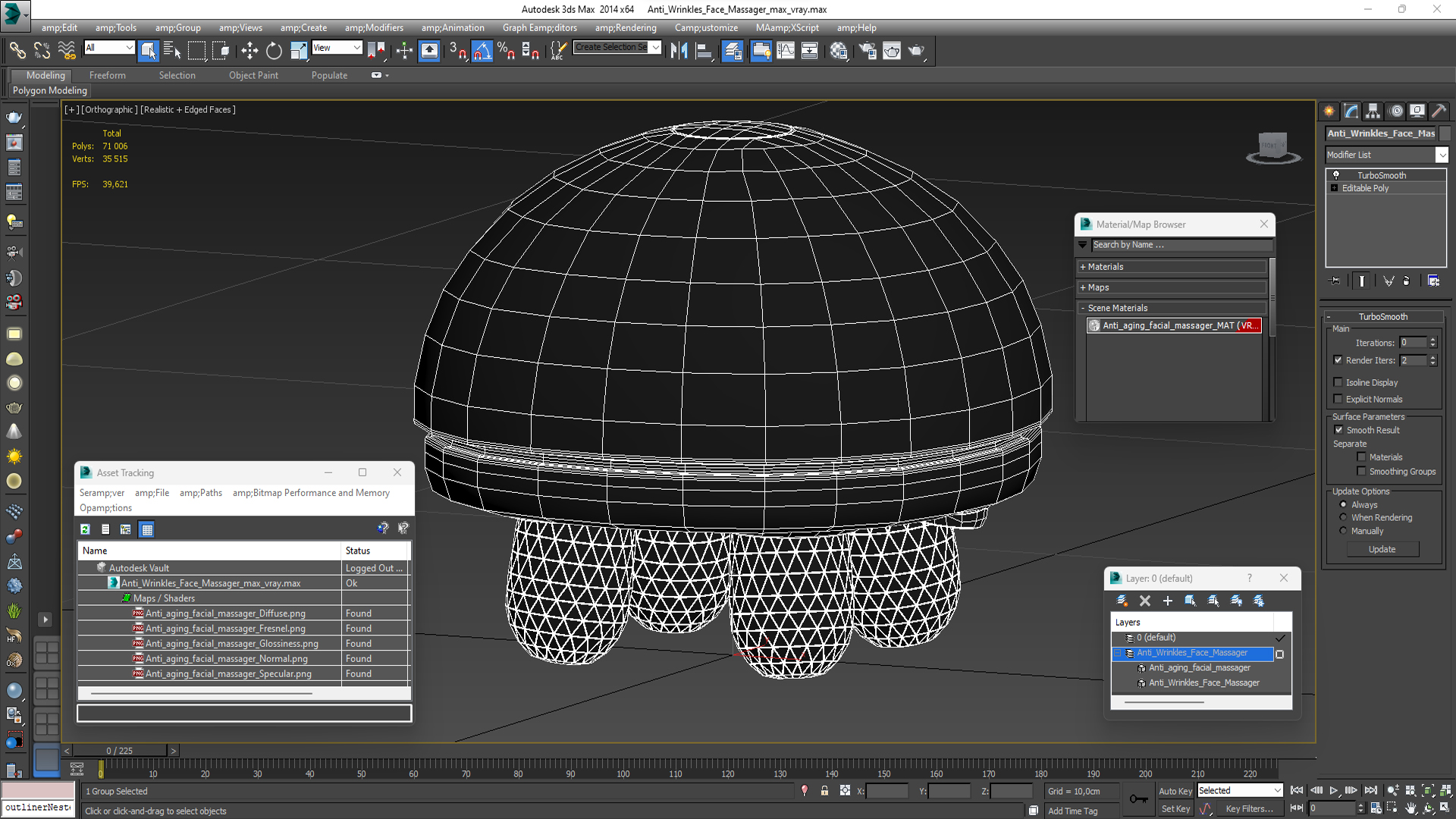The height and width of the screenshot is (819, 1456).
Task: Open Key Filters dialog
Action: [x=1249, y=809]
